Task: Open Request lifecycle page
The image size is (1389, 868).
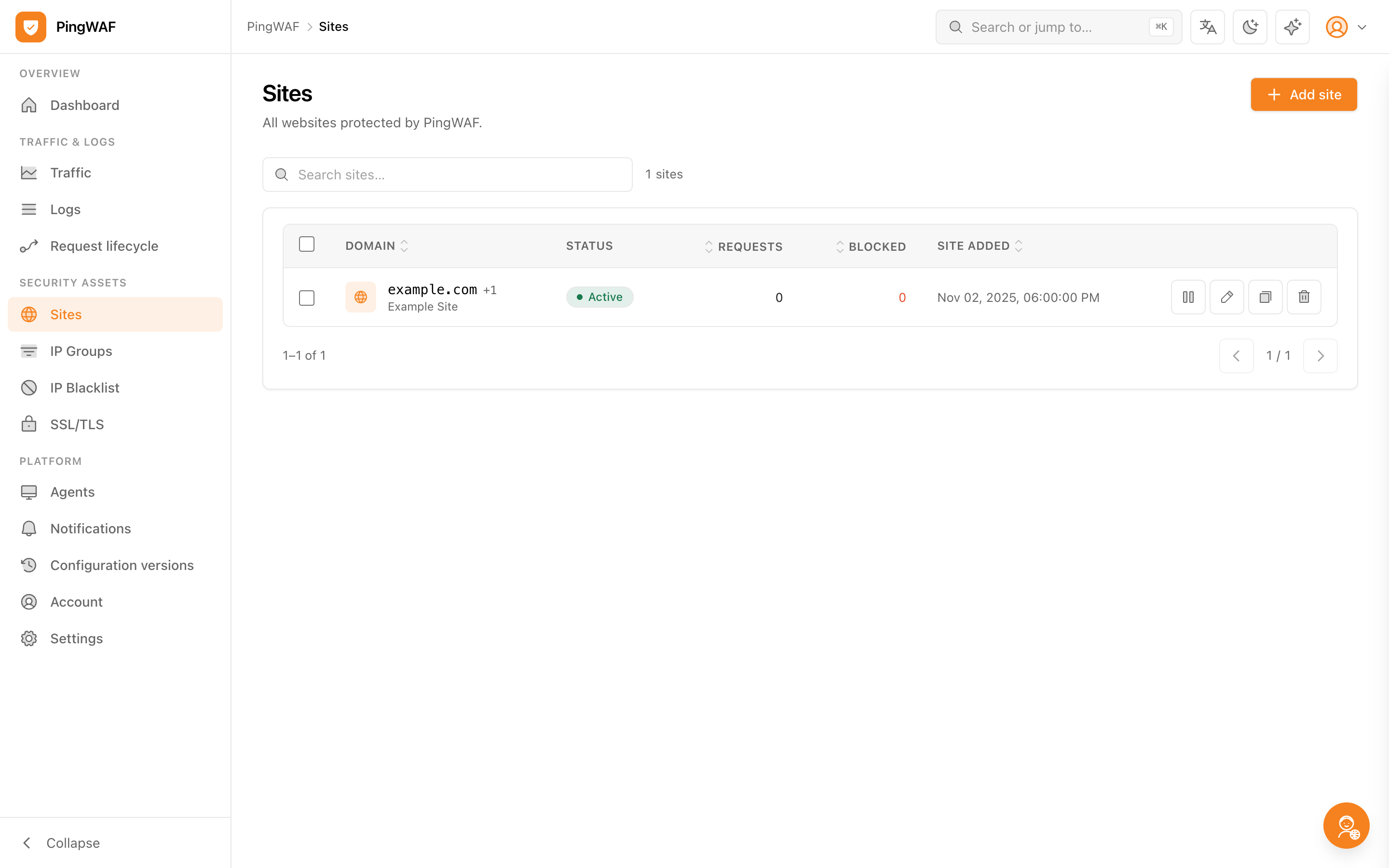Action: tap(115, 246)
